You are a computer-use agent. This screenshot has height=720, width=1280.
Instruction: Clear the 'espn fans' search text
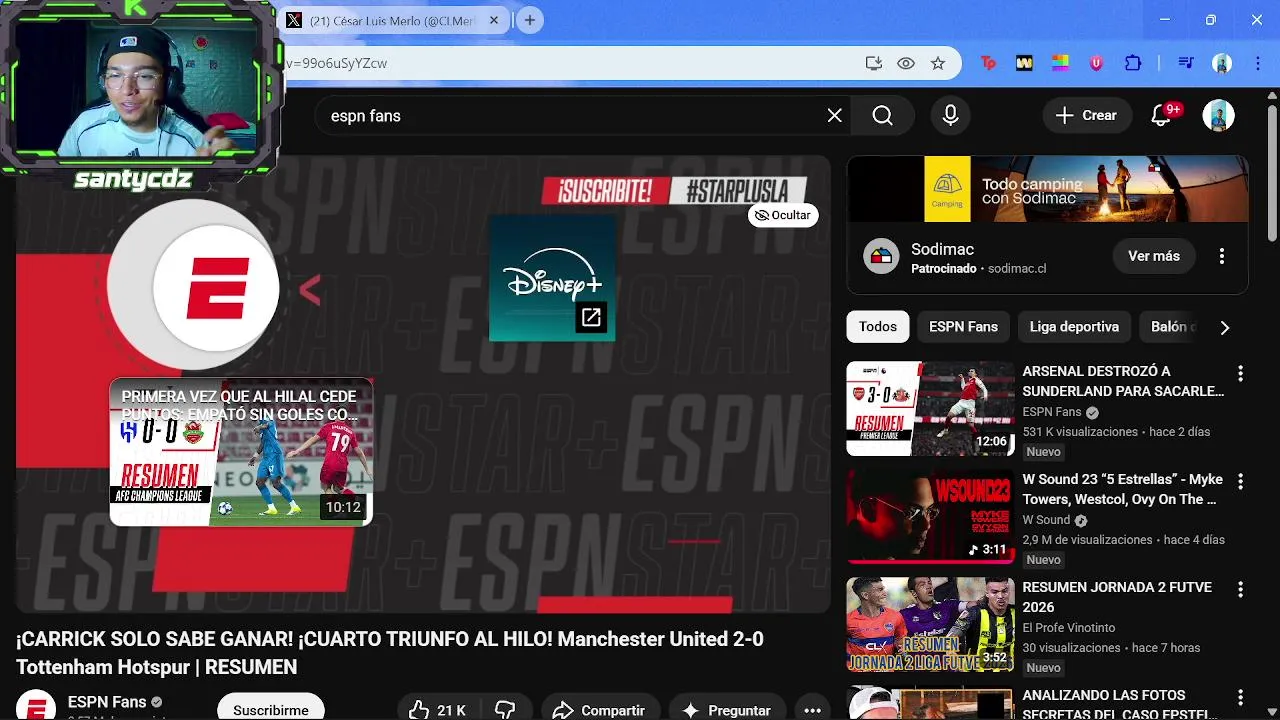(x=835, y=116)
